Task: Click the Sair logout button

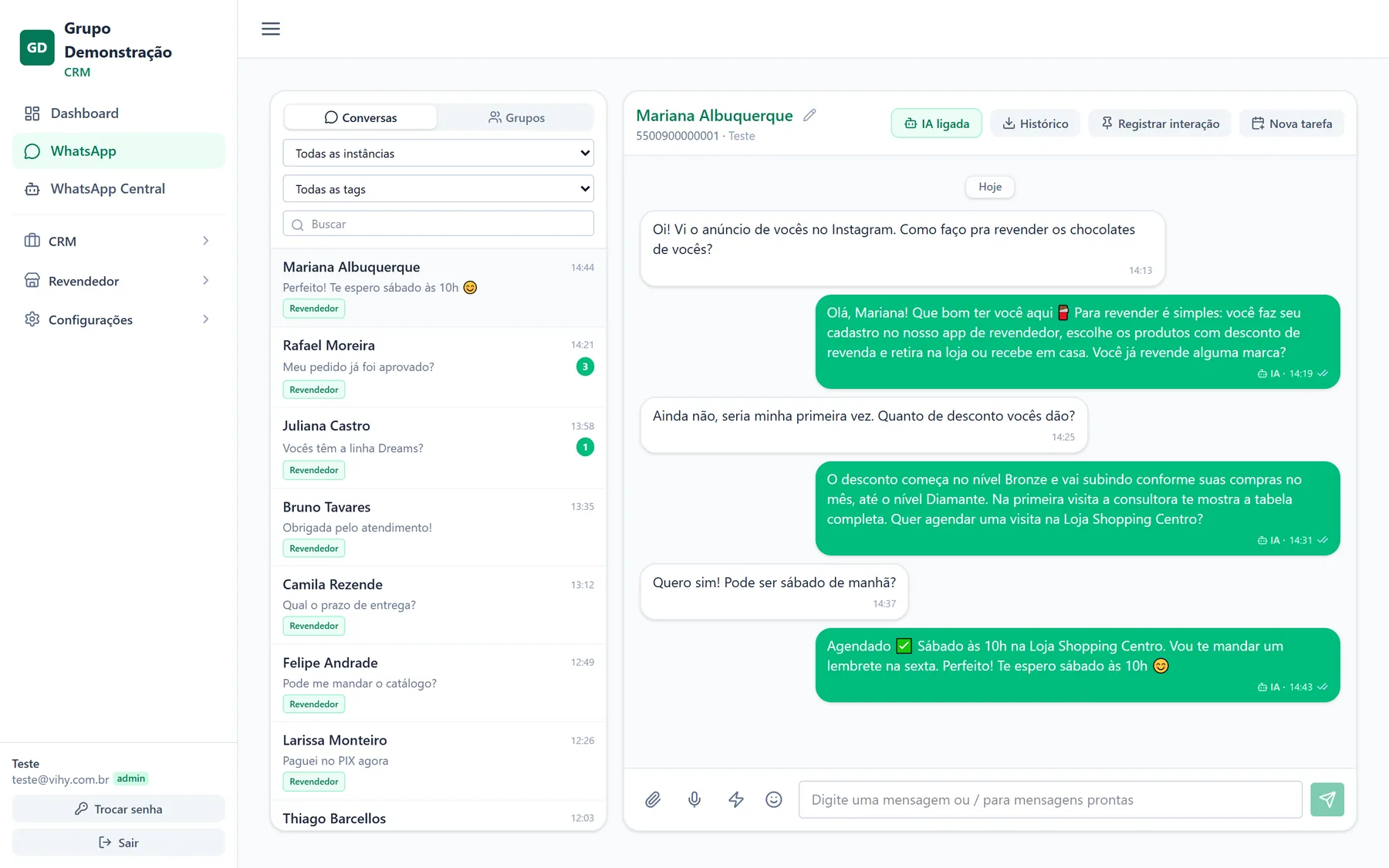Action: [x=119, y=843]
